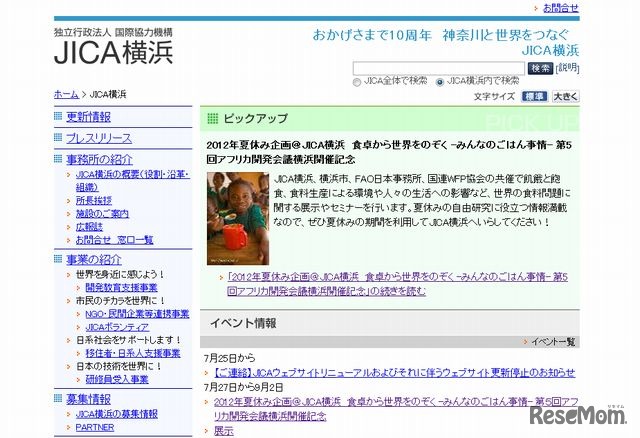This screenshot has height=438, width=640.
Task: Click the grid icon beside 事務所の紹介
Action: click(58, 158)
